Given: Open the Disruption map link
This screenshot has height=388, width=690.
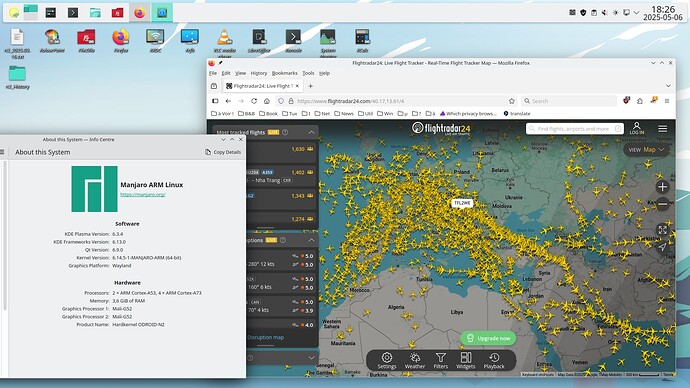Looking at the screenshot, I should click(x=265, y=337).
